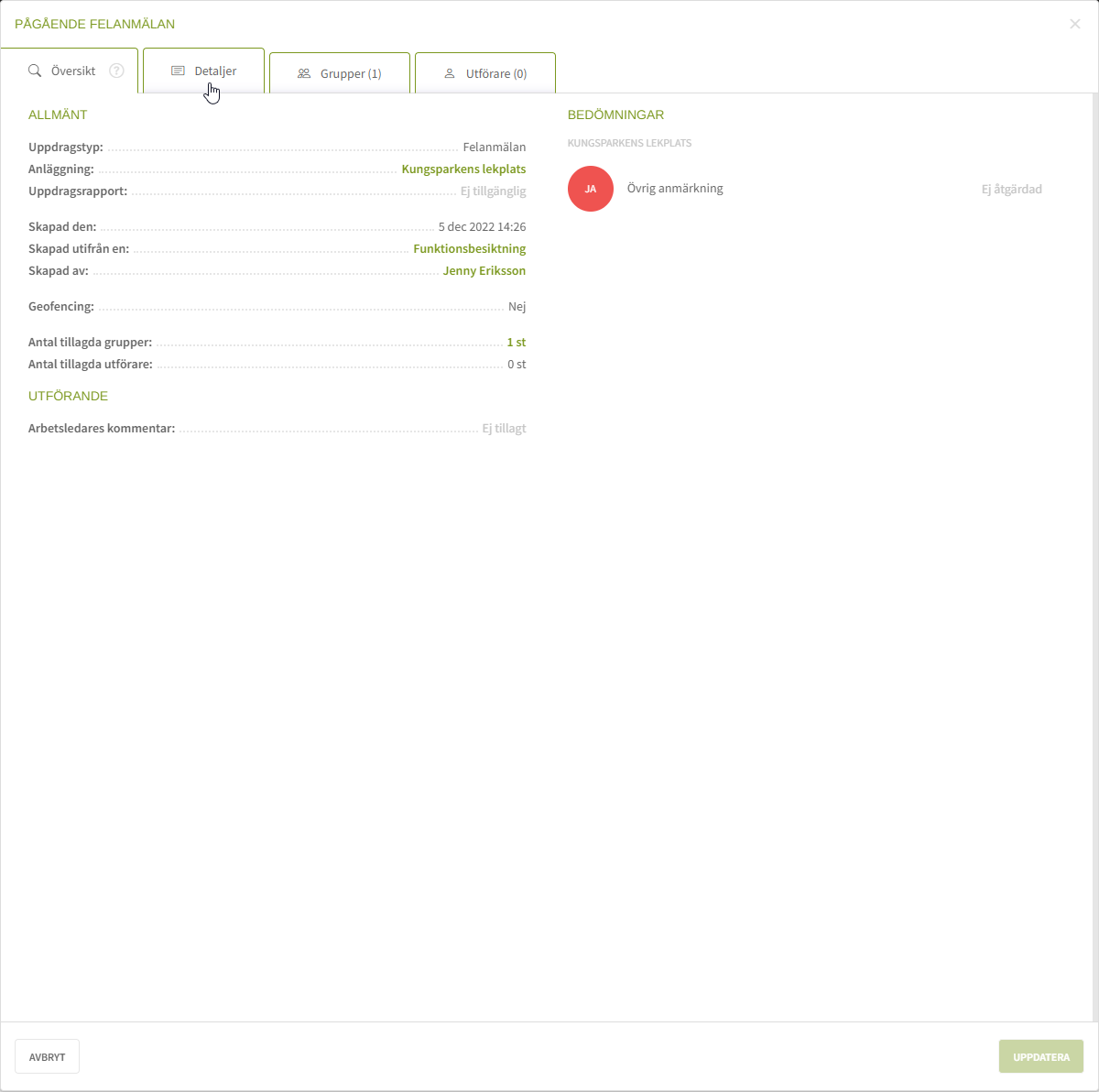
Task: Open the Grupper (1) tab
Action: click(350, 73)
